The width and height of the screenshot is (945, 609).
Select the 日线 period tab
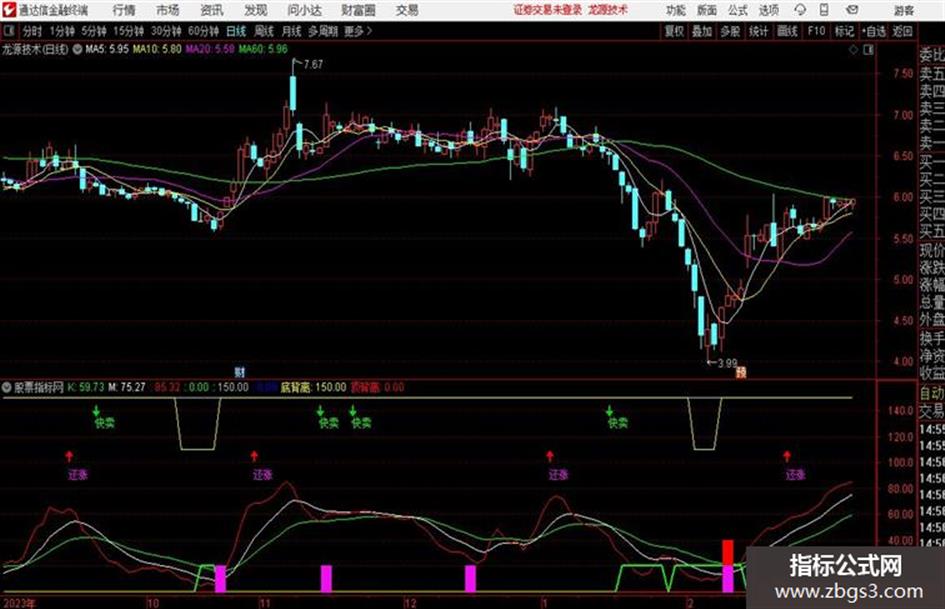[x=236, y=31]
